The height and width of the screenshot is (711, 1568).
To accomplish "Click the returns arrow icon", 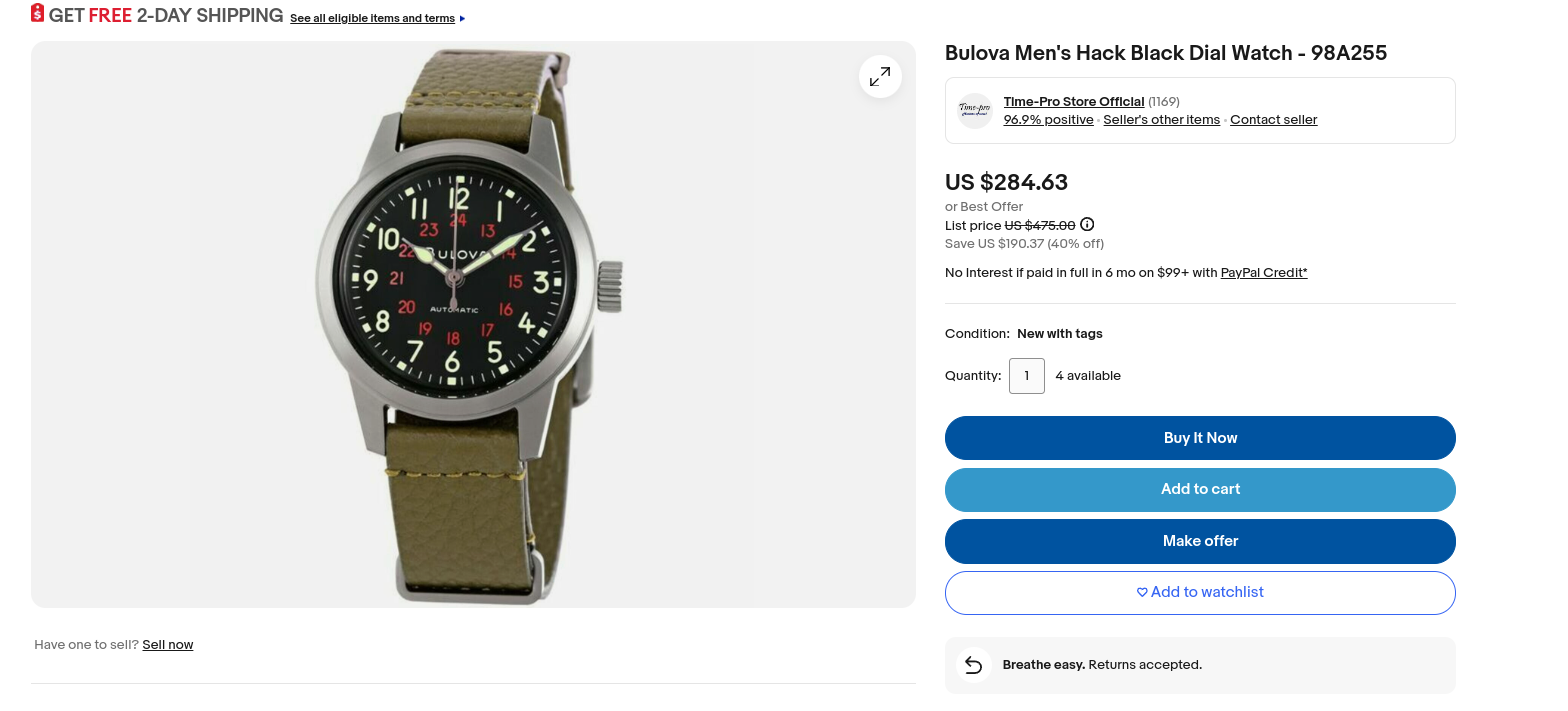I will [x=973, y=665].
